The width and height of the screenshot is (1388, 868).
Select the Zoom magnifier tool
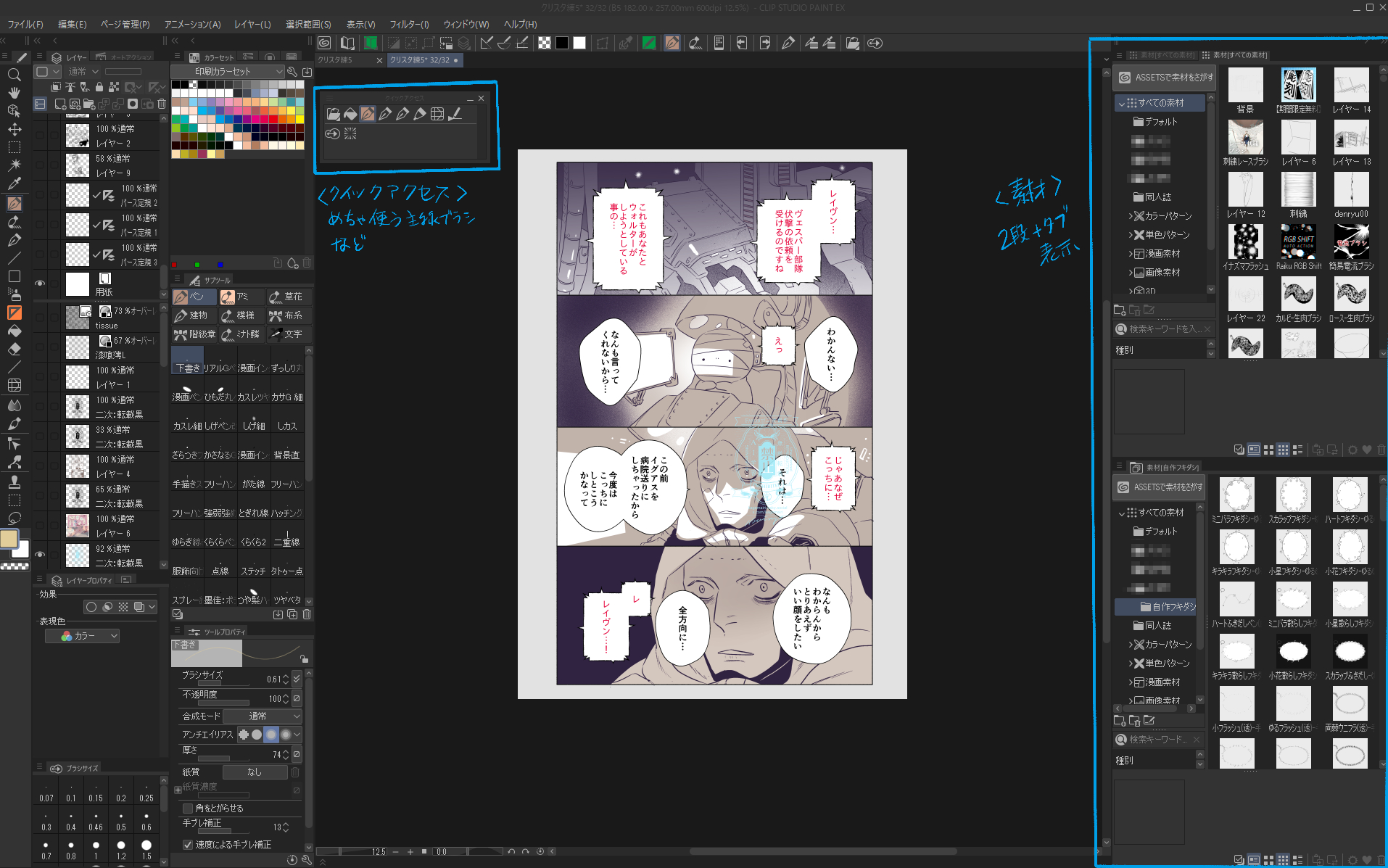click(x=14, y=75)
